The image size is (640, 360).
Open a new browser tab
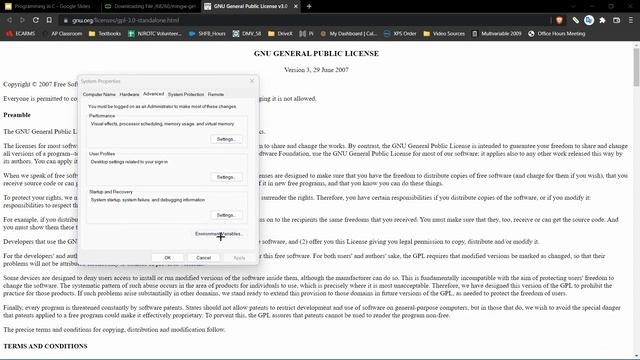pos(309,6)
